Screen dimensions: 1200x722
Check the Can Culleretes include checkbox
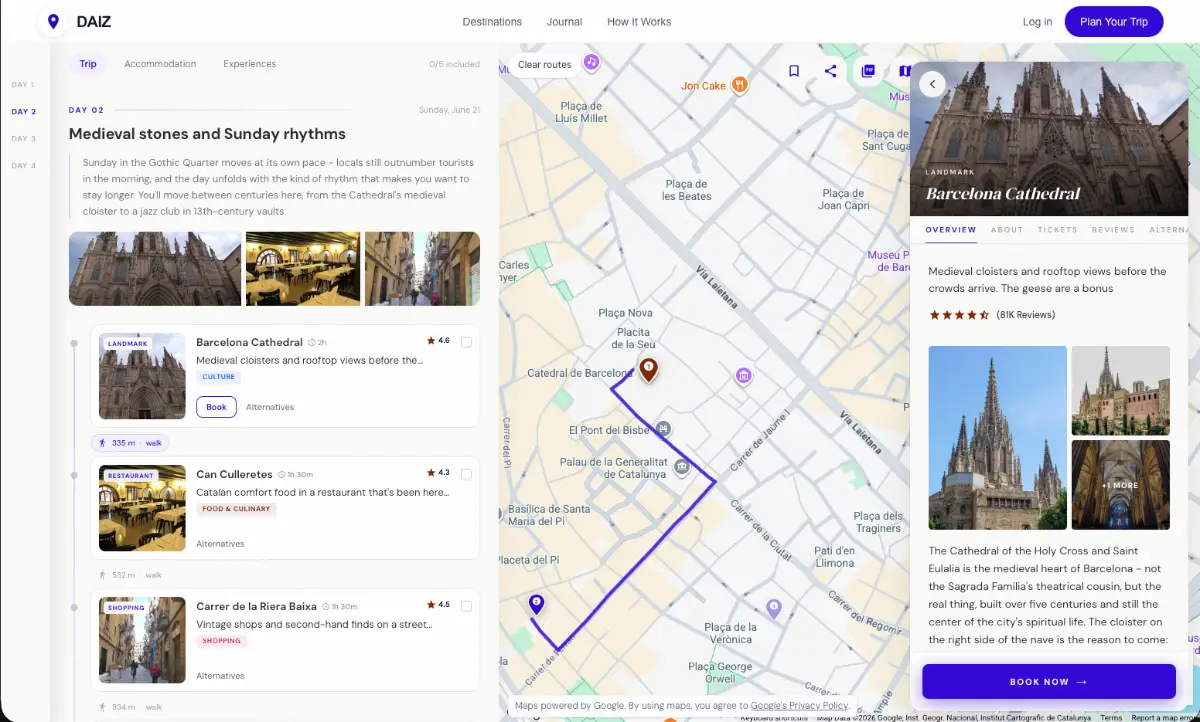point(467,474)
